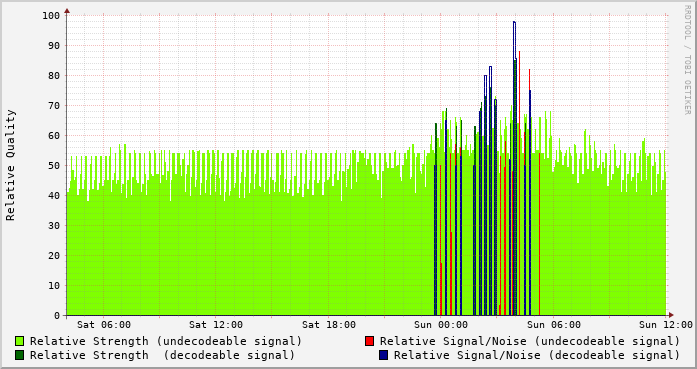This screenshot has width=697, height=369.
Task: Click the 50 value on the y-axis
Action: [54, 166]
